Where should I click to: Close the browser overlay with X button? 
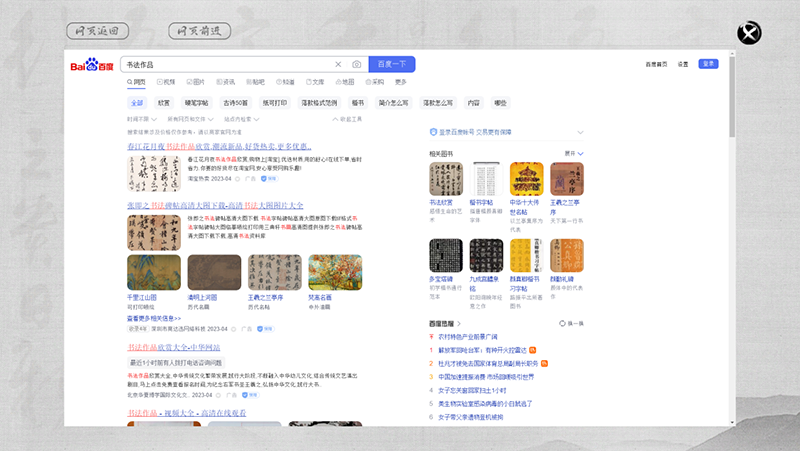pos(749,34)
